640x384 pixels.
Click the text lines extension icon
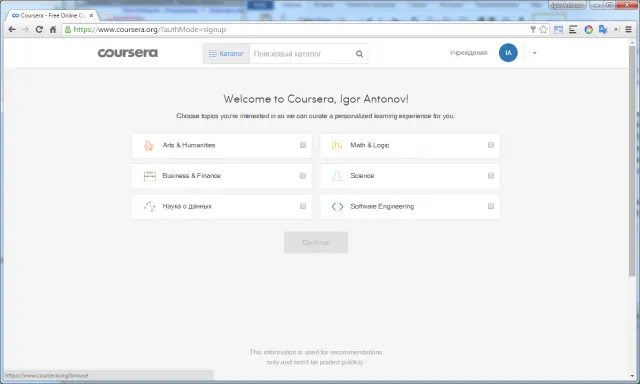tap(573, 29)
